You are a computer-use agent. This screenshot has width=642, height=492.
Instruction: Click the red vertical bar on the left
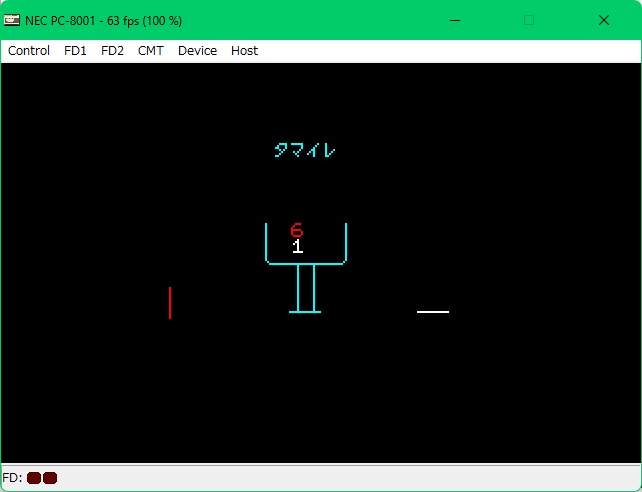(x=170, y=303)
